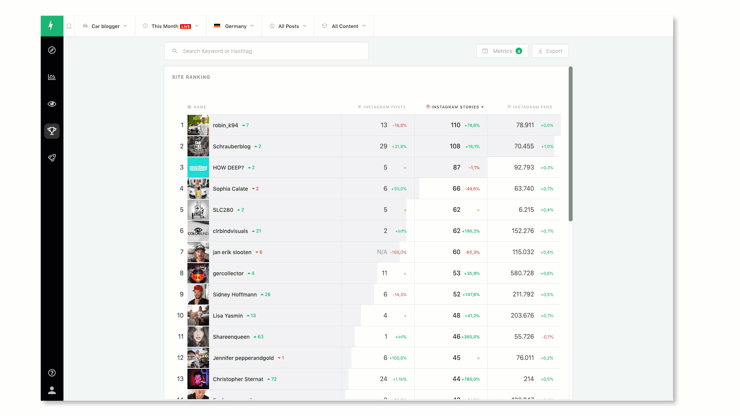Open the rocket icon in sidebar
The width and height of the screenshot is (740, 416).
[52, 158]
